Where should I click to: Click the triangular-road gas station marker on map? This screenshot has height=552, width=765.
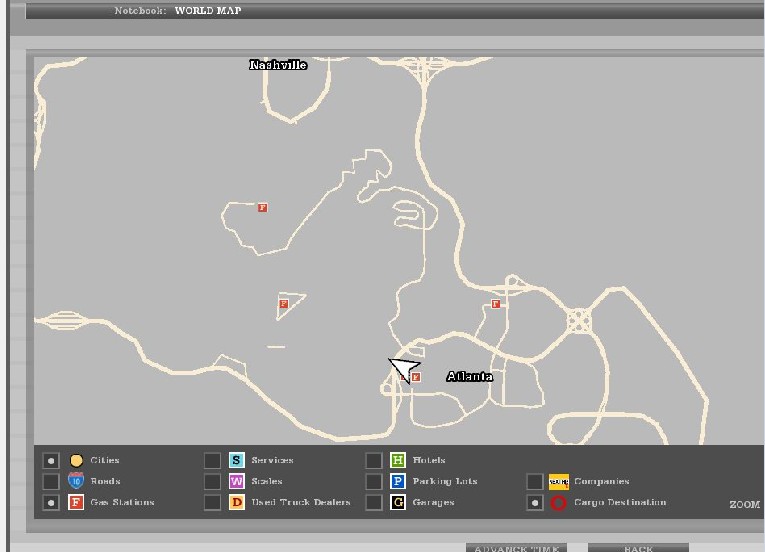click(x=283, y=303)
